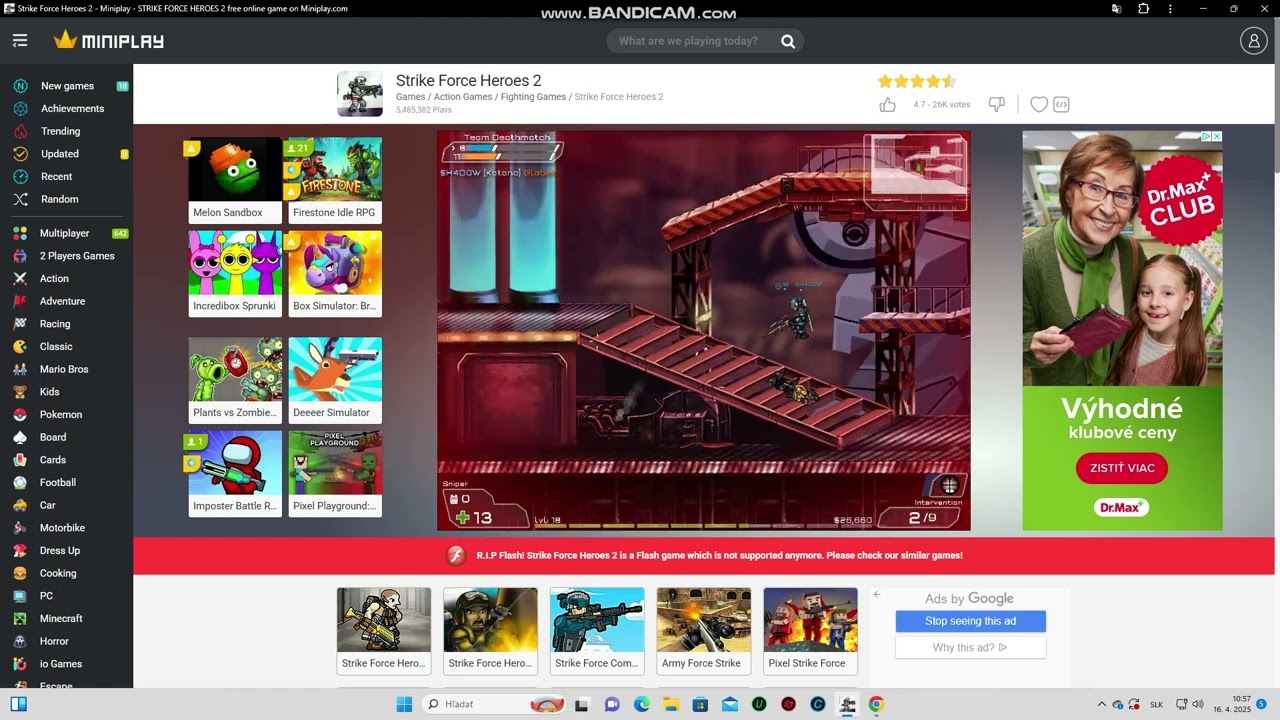The image size is (1280, 720).
Task: Click the Multiplayer category icon
Action: [20, 233]
